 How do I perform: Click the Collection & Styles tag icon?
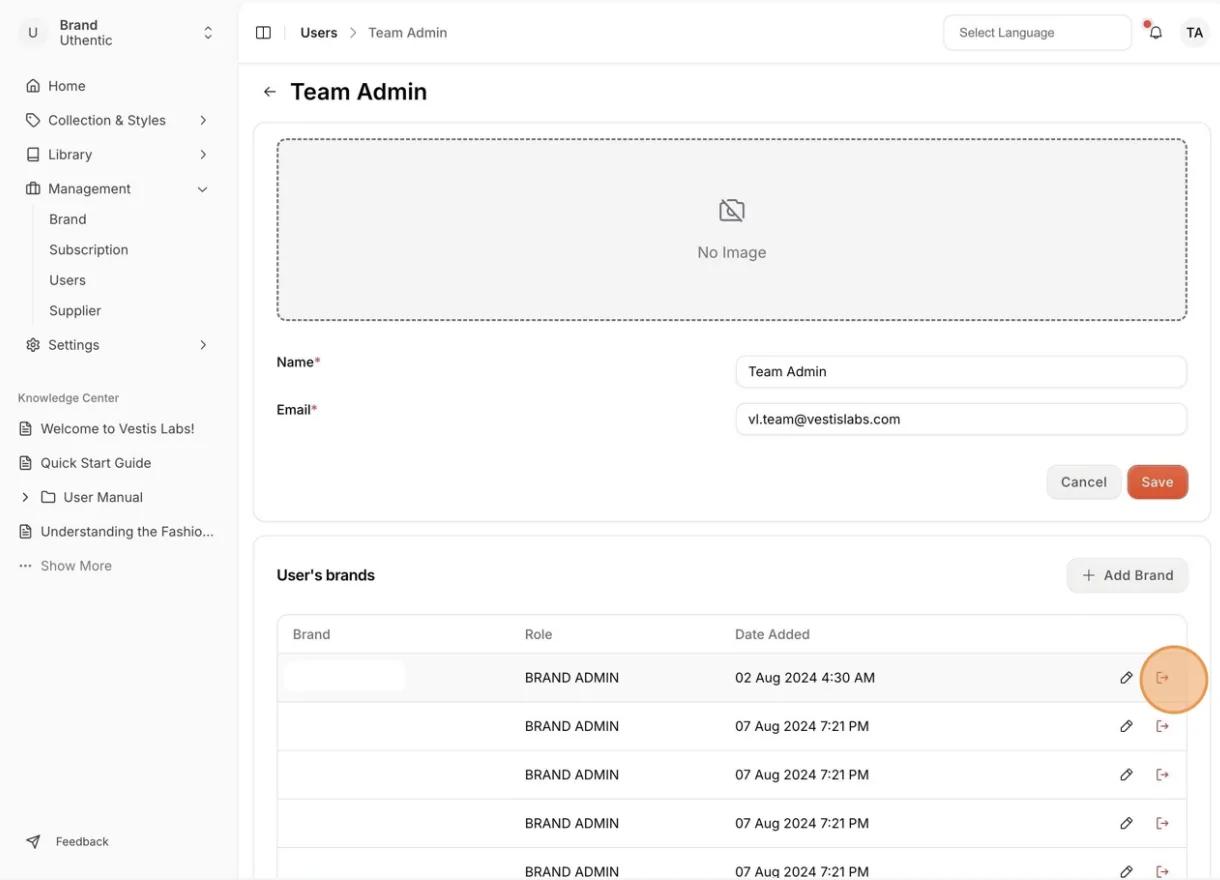click(x=33, y=120)
